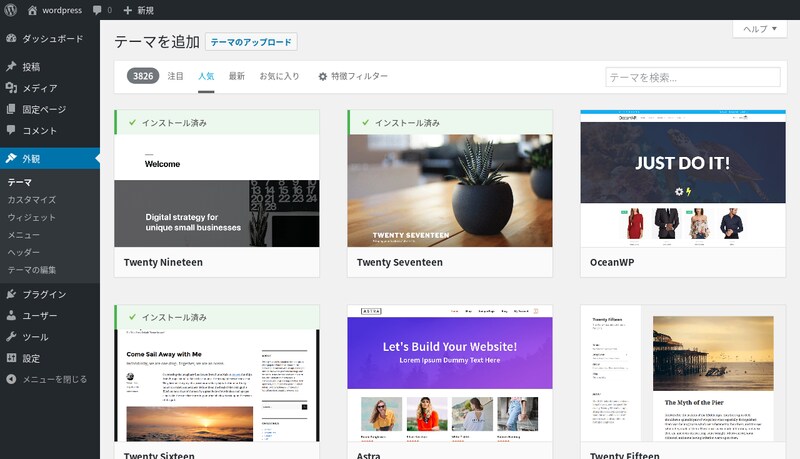This screenshot has width=800, height=459.
Task: Click the テーマを検索 search field
Action: pos(693,77)
